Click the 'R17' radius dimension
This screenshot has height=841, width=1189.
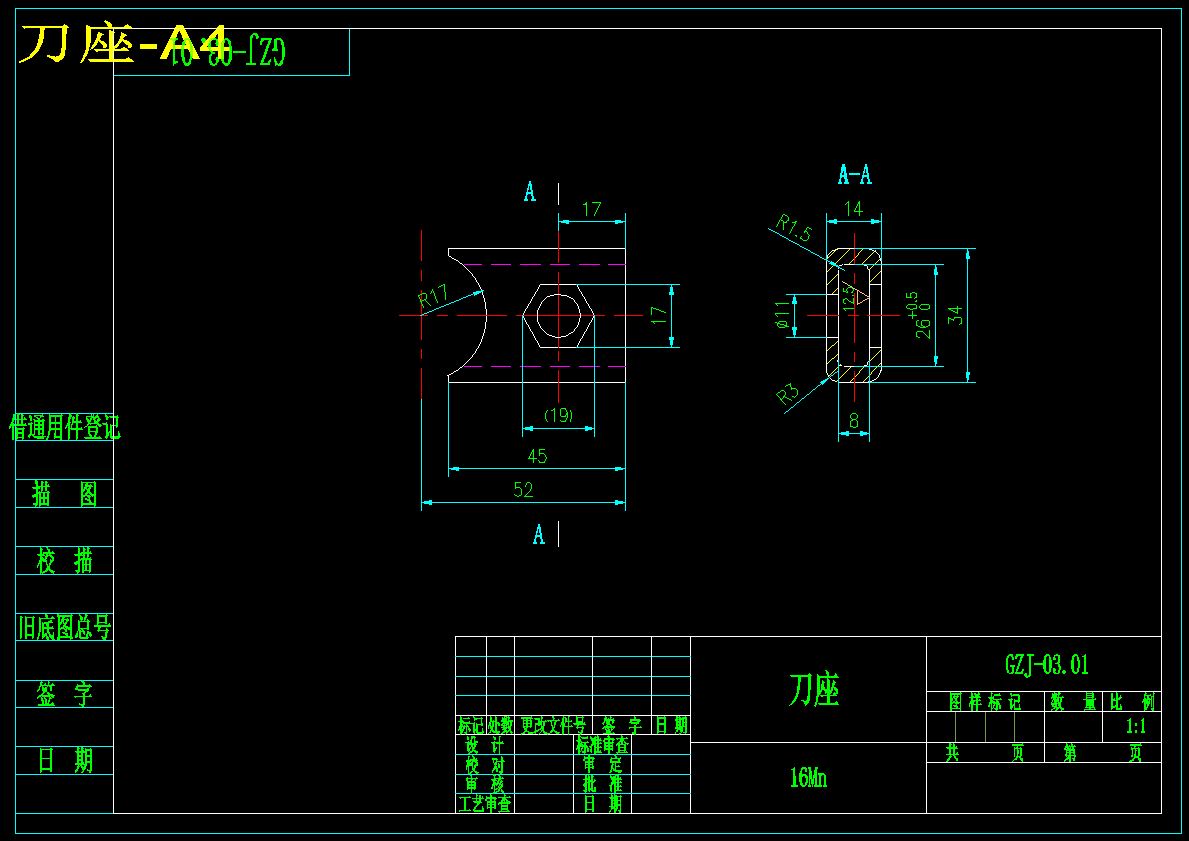pyautogui.click(x=433, y=297)
